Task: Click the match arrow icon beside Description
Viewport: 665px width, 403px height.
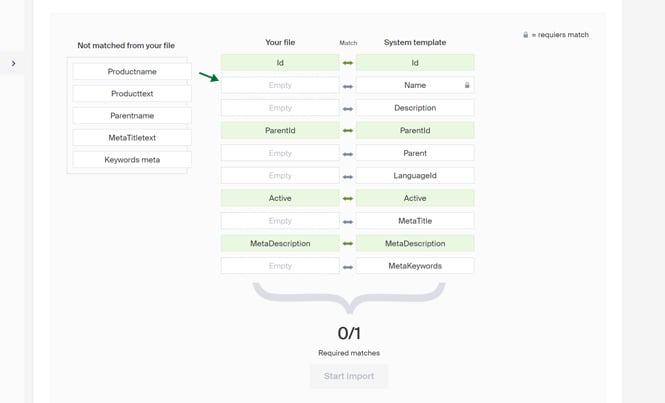Action: click(x=348, y=108)
